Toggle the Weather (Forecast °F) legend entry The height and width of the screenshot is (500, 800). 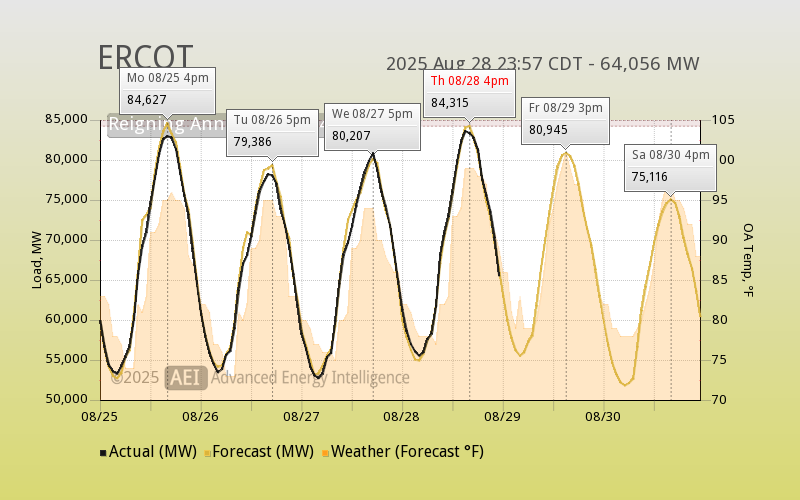click(403, 452)
